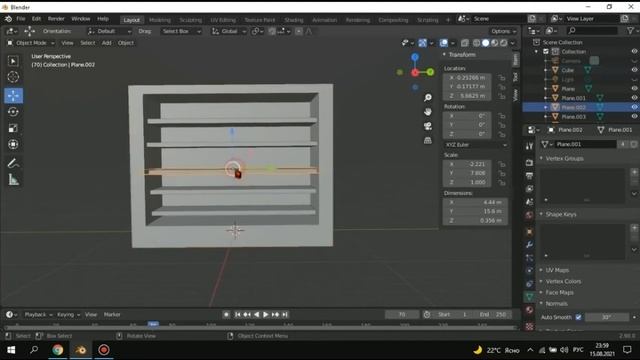Open Render properties tab icon
The width and height of the screenshot is (640, 360).
[x=529, y=163]
